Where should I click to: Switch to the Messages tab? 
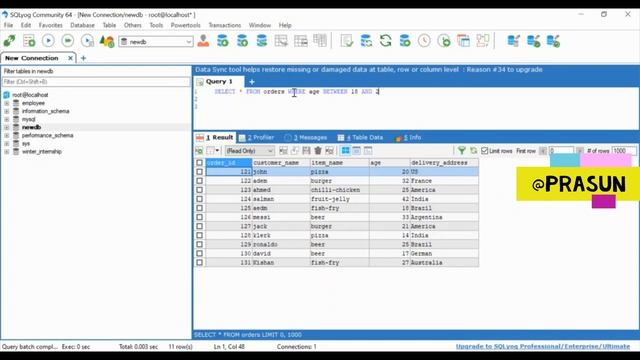coord(306,138)
